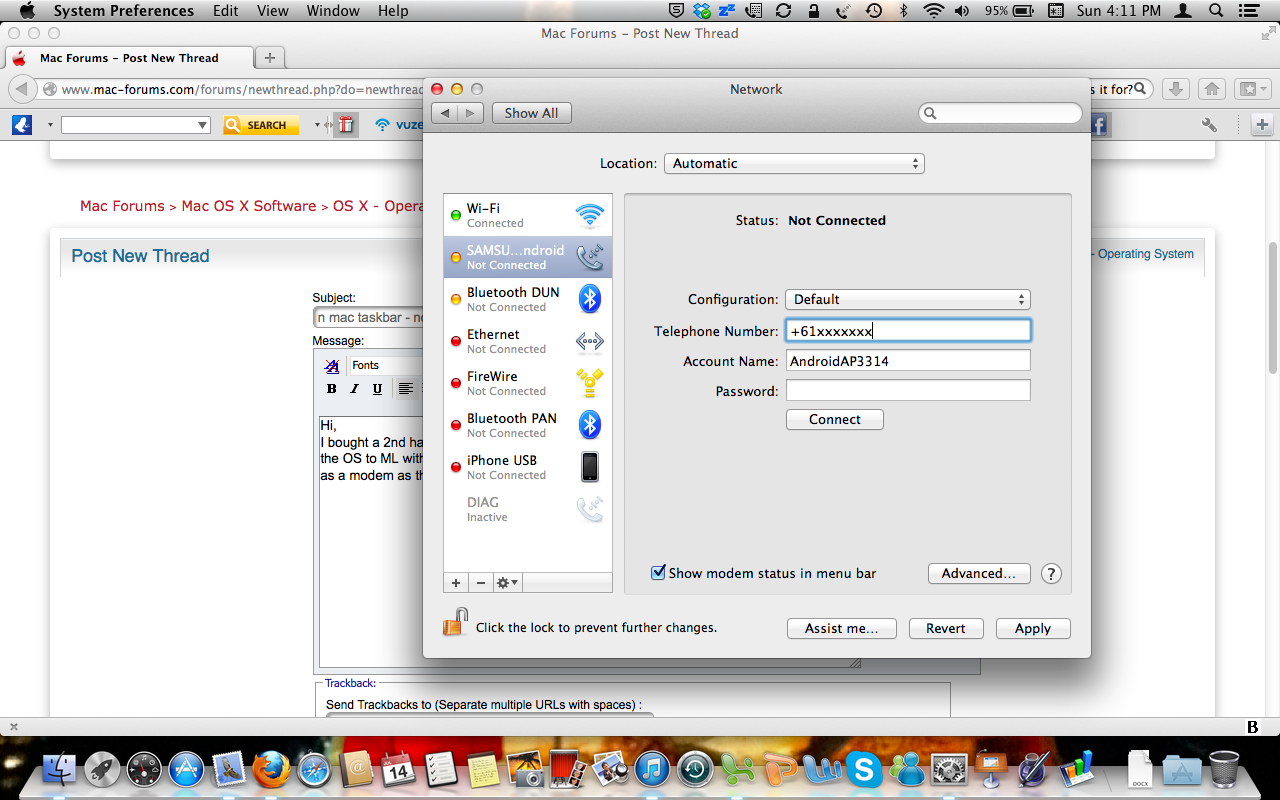Click Bold in the forum message editor
This screenshot has height=800, width=1280.
coord(331,389)
